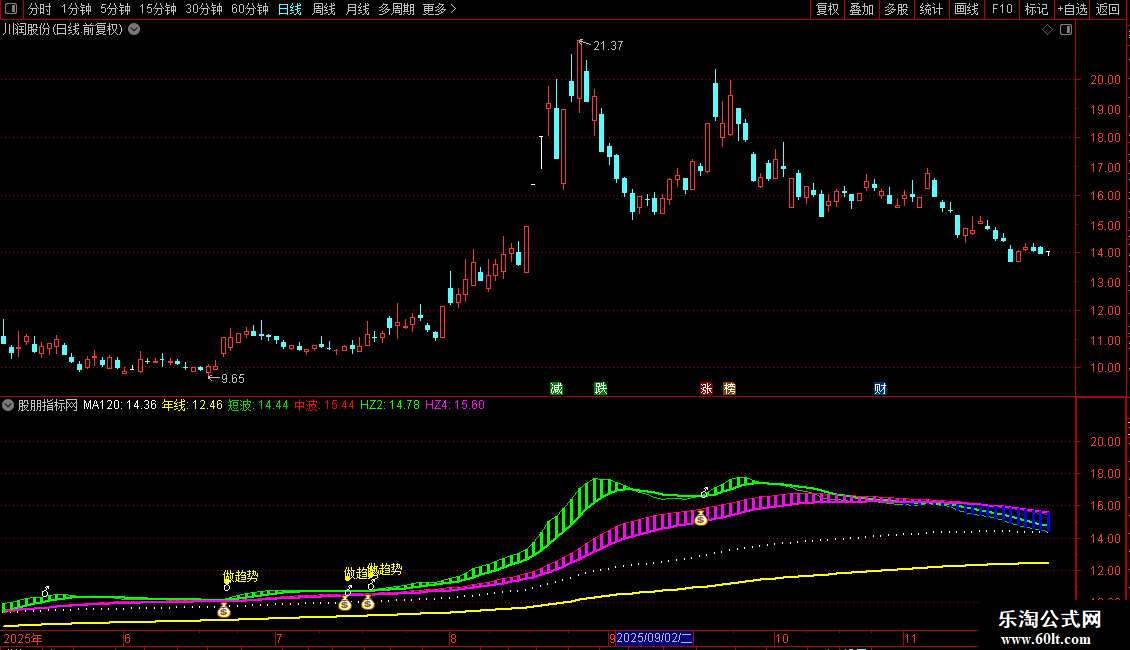Switch to 月线 monthly chart

coord(357,9)
